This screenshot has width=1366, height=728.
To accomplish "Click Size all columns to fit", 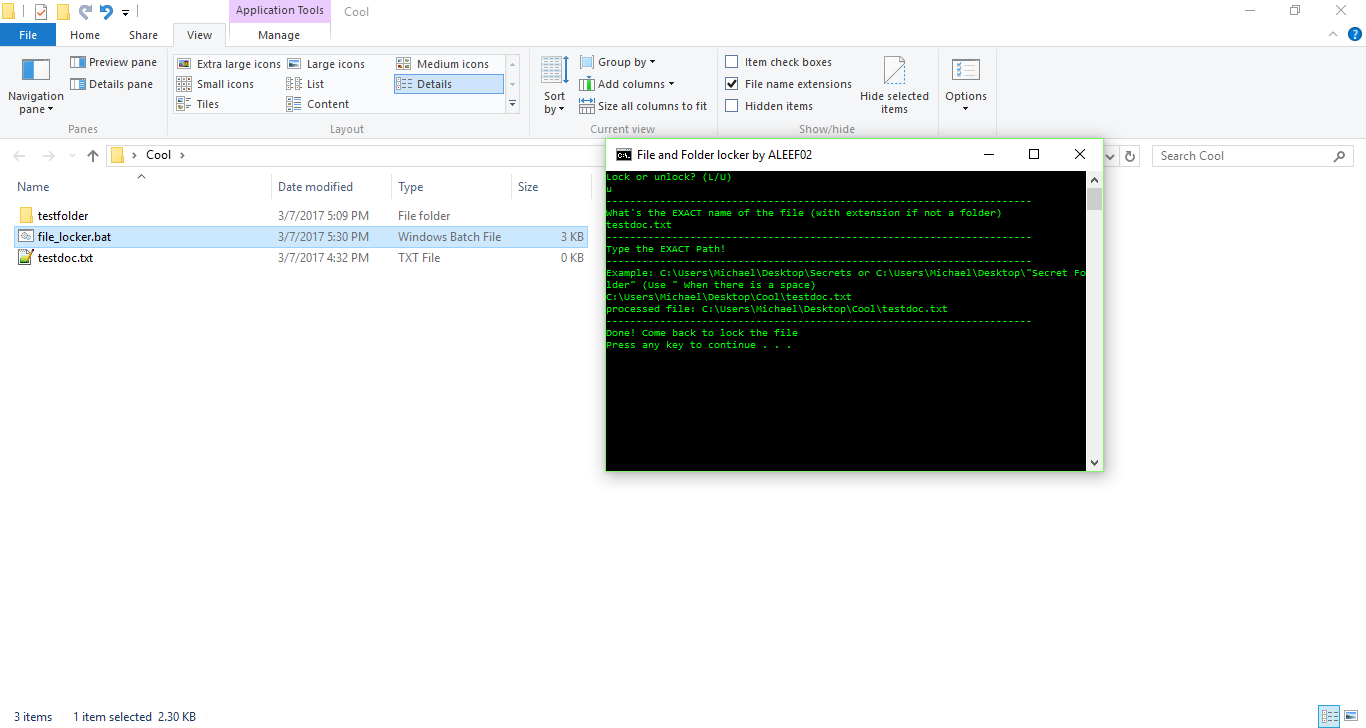I will (x=643, y=106).
